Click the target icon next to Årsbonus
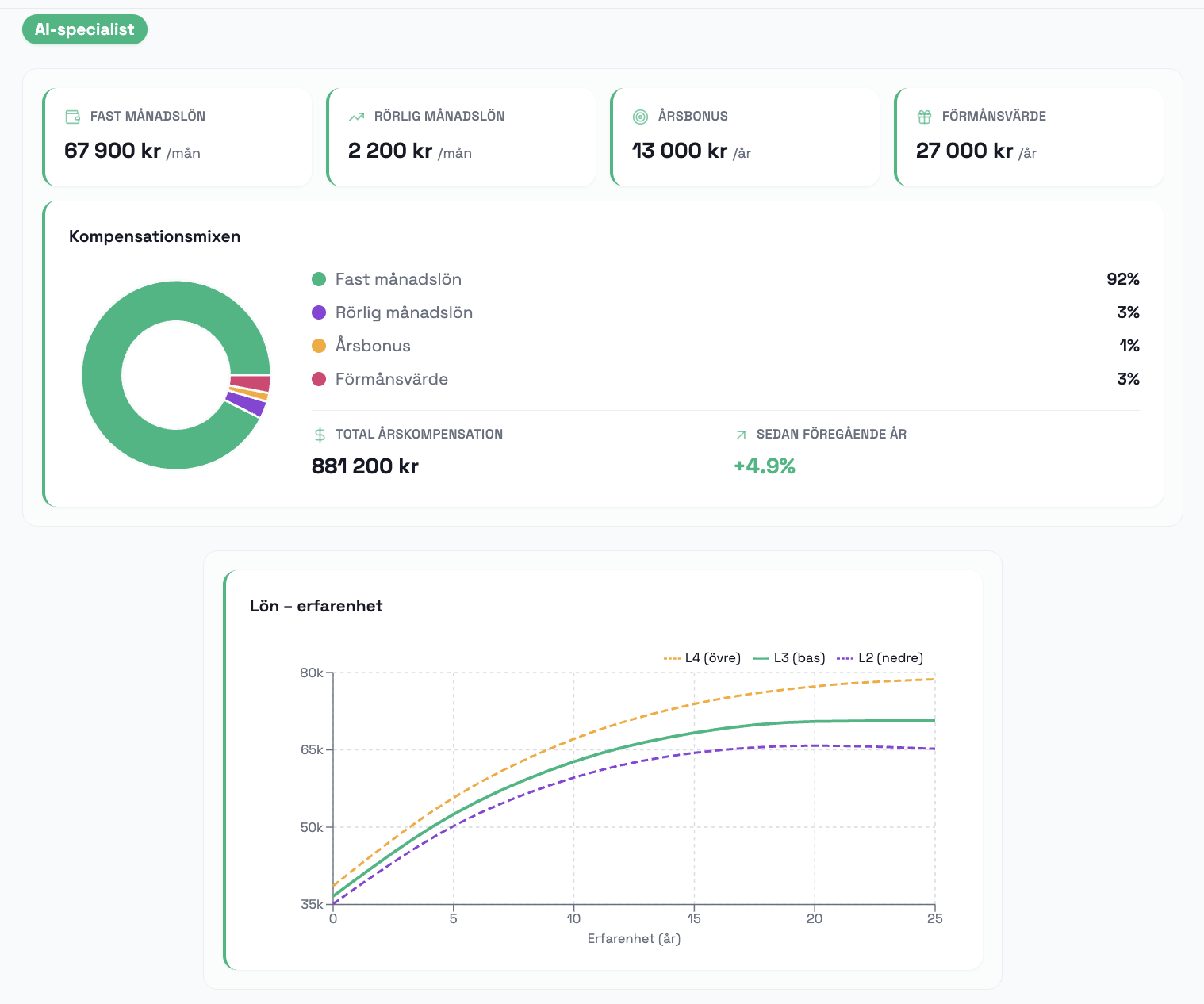Image resolution: width=1204 pixels, height=1004 pixels. click(640, 117)
